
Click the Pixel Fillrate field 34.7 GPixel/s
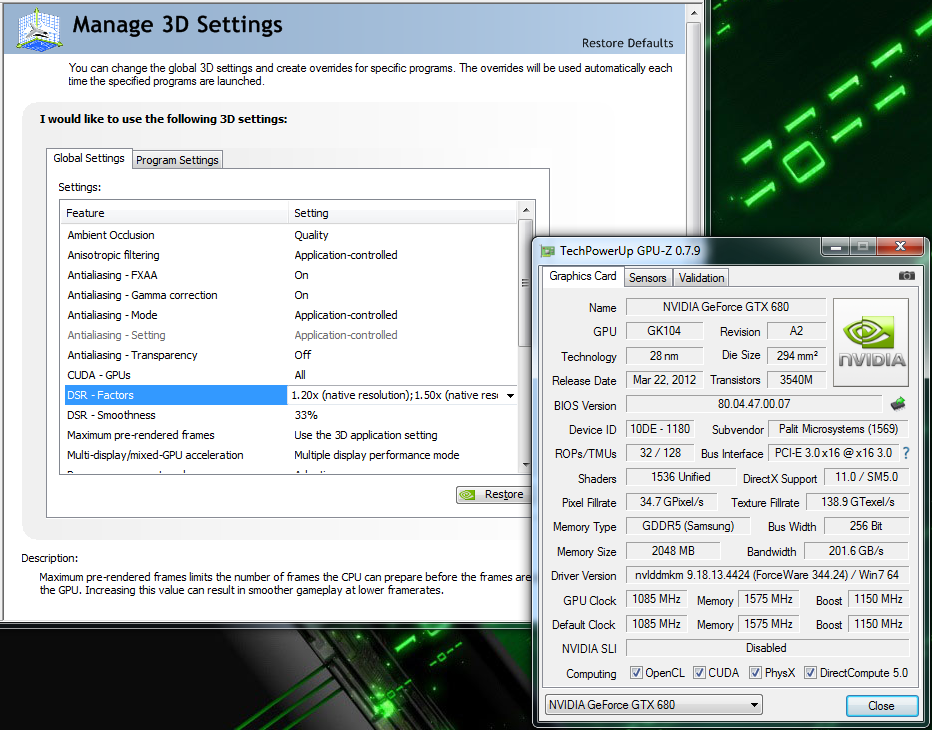click(672, 502)
